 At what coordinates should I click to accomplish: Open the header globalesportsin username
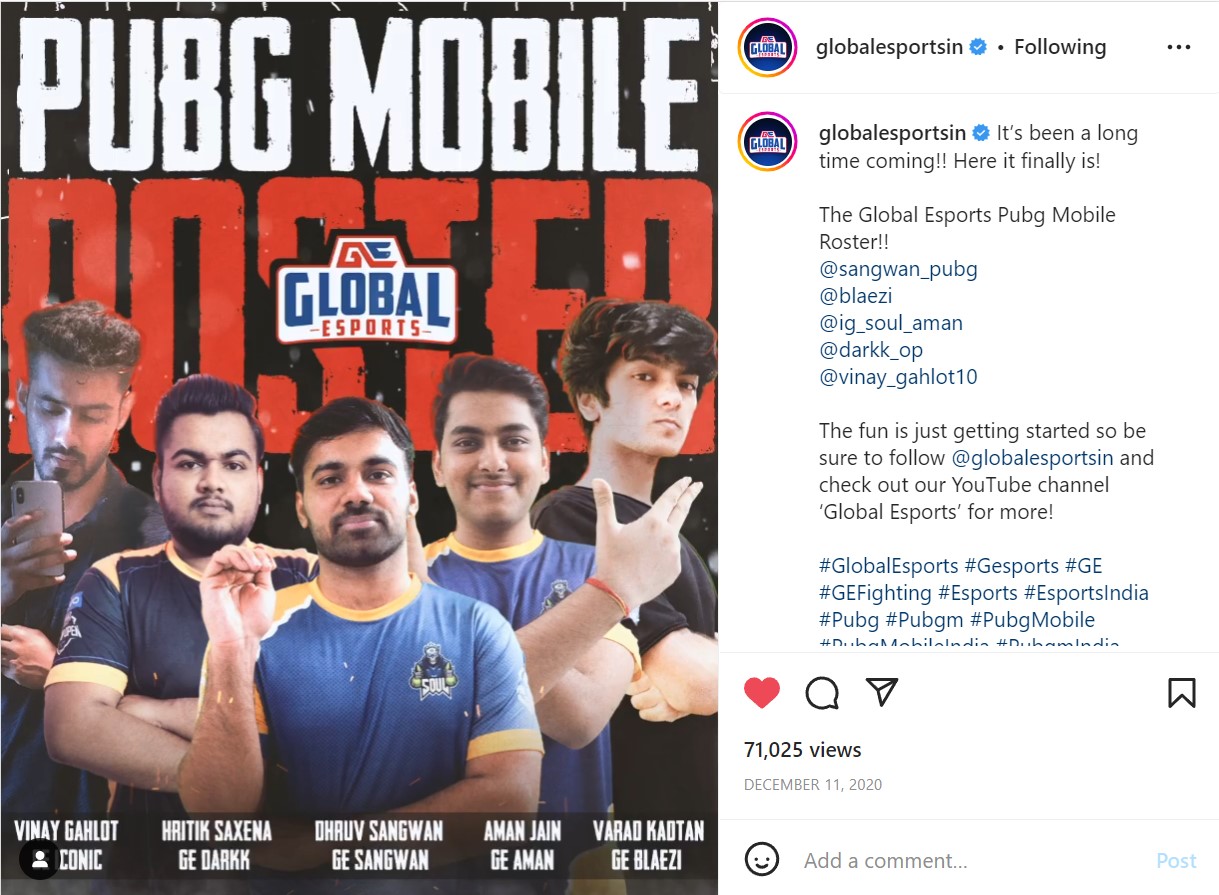(x=889, y=47)
